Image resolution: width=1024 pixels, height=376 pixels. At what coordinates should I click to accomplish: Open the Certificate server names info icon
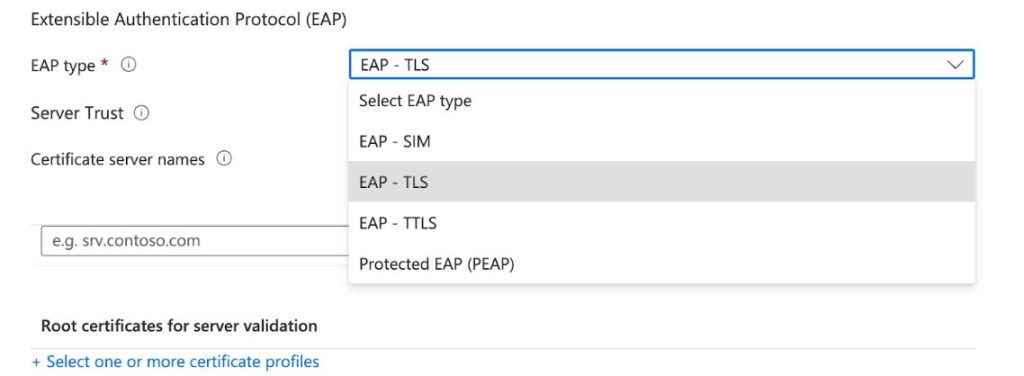coord(224,159)
